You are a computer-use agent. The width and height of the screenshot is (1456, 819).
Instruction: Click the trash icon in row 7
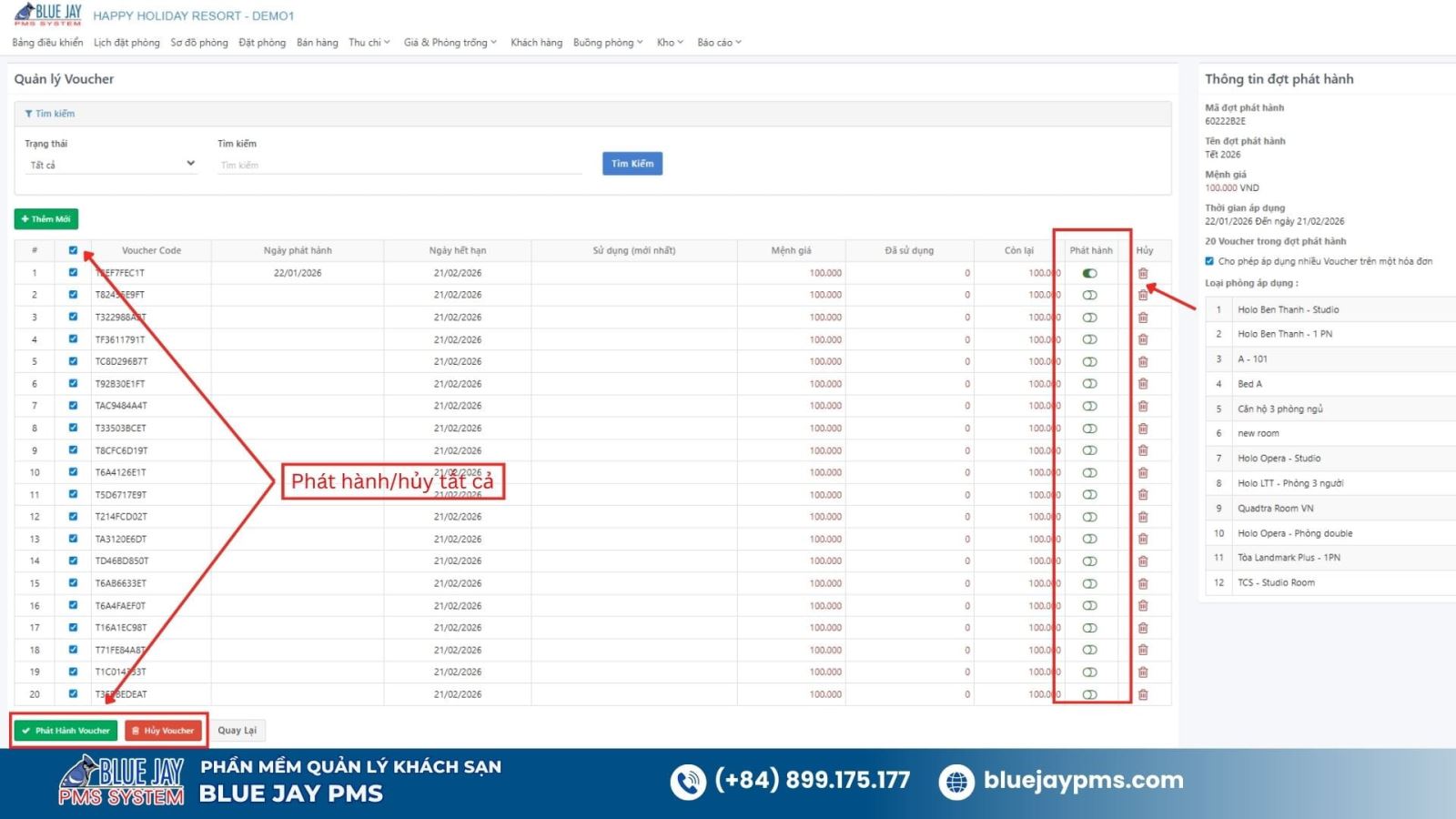point(1143,406)
